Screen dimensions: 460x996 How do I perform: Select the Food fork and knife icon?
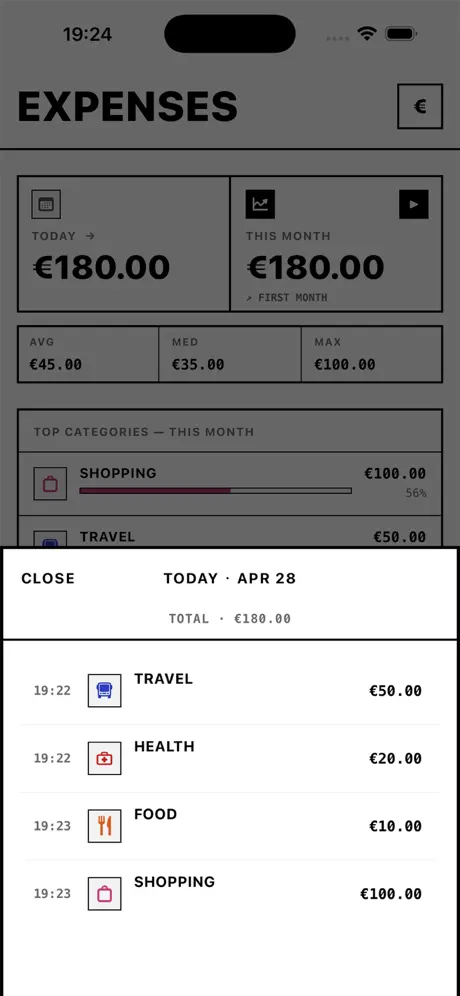(104, 826)
